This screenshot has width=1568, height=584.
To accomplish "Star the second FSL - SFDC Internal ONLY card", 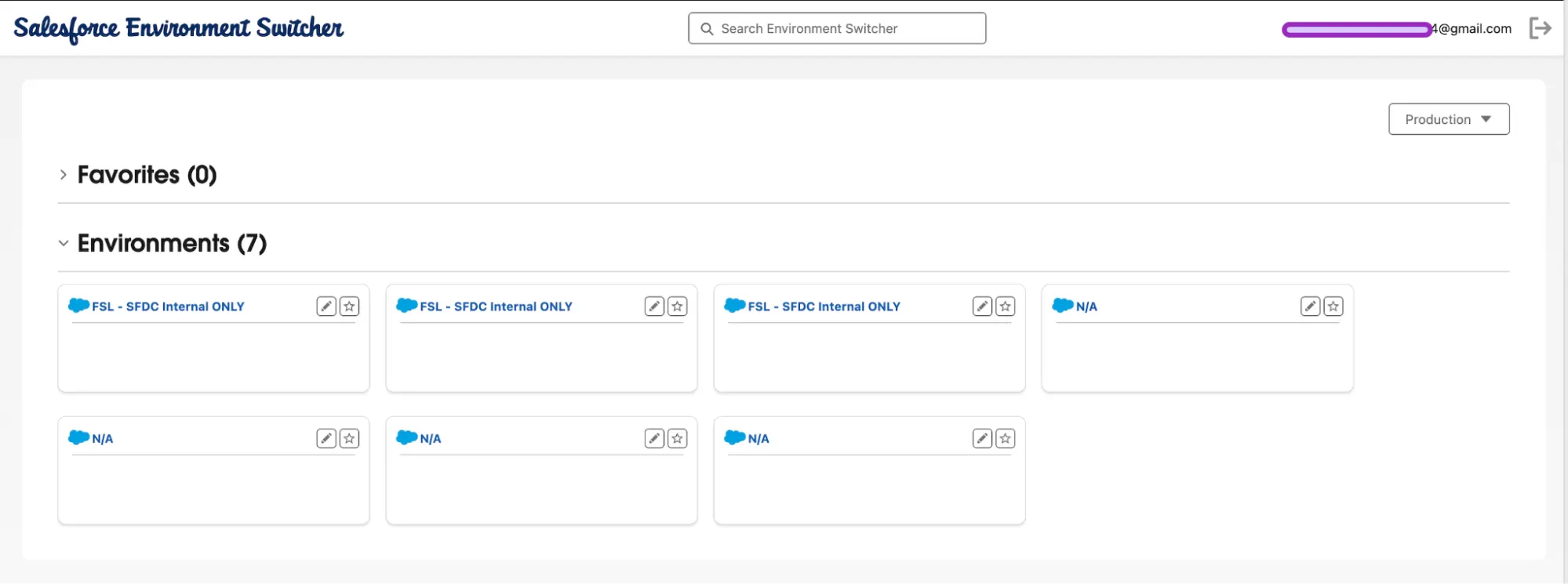I will coord(678,307).
